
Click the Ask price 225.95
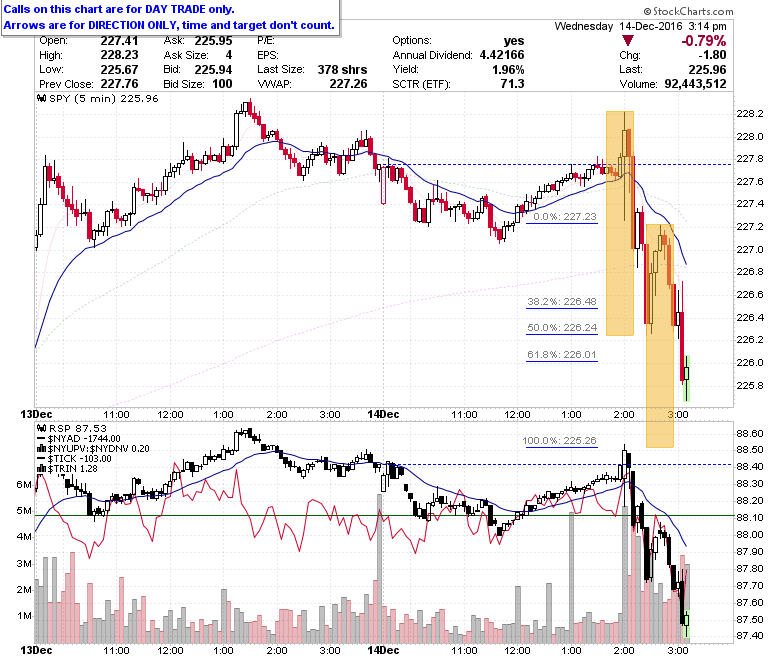click(x=213, y=41)
